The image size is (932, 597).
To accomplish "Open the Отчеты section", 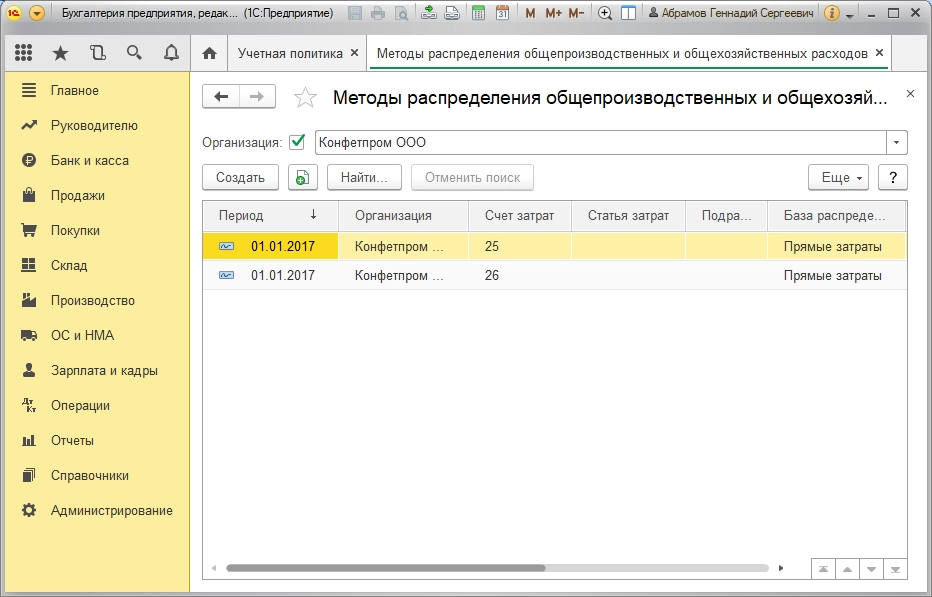I will (x=97, y=441).
